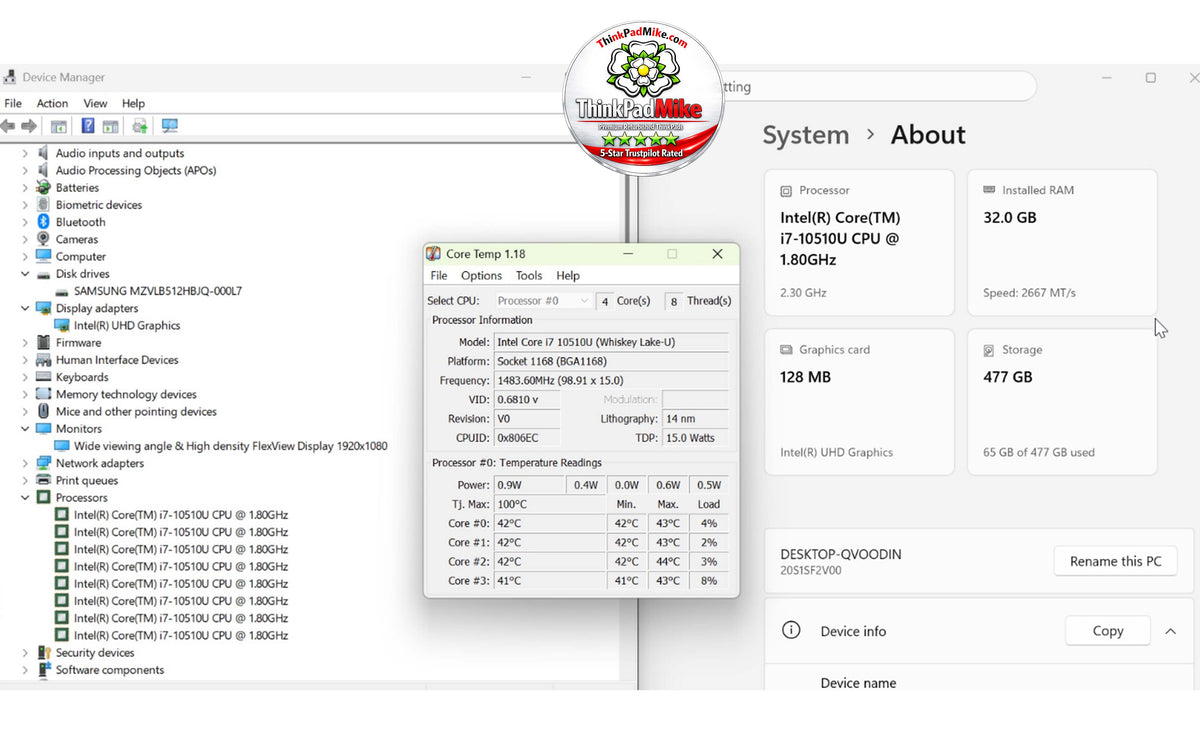Select the Keyboards category icon
Image resolution: width=1200 pixels, height=754 pixels.
pyautogui.click(x=43, y=377)
